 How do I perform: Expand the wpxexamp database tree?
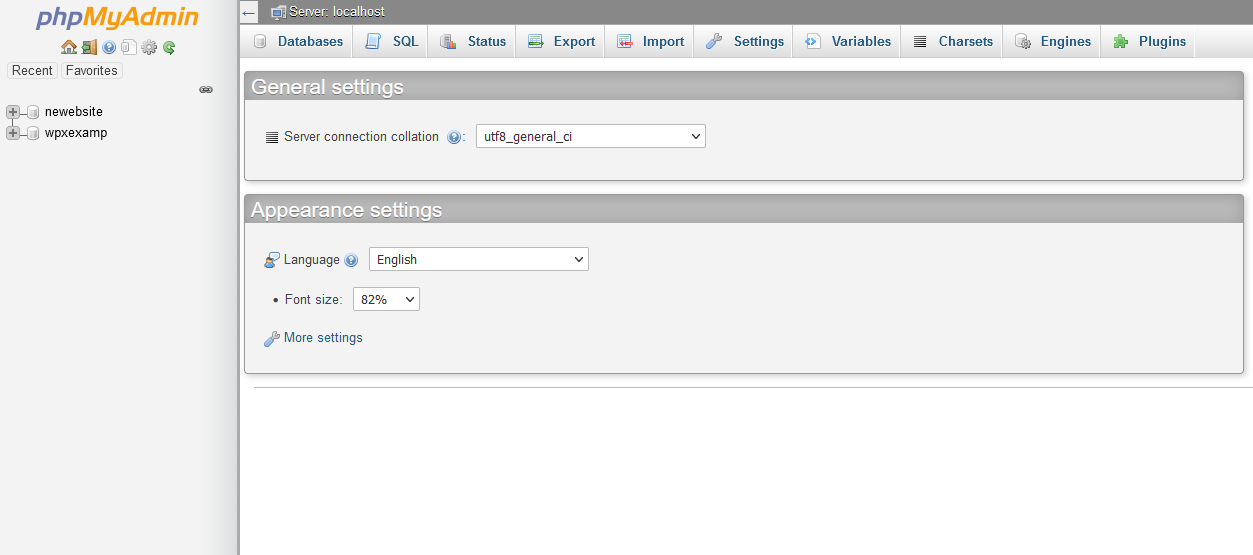pos(13,133)
